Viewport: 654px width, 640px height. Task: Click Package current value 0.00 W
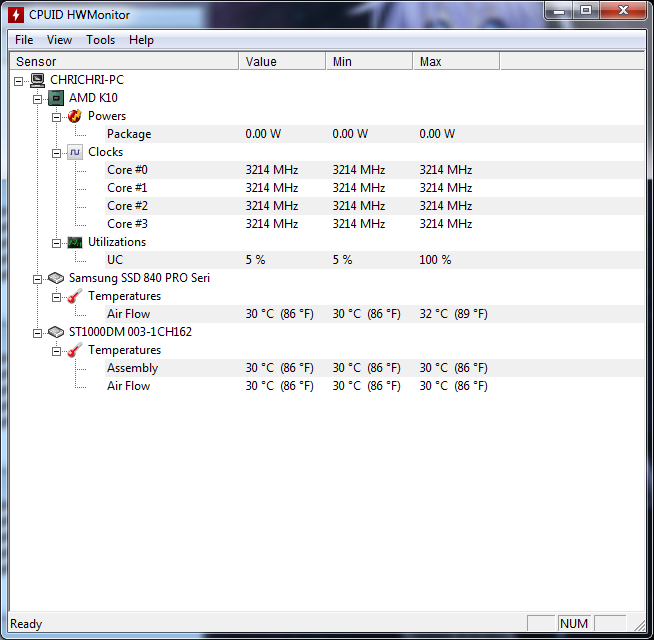click(x=263, y=134)
